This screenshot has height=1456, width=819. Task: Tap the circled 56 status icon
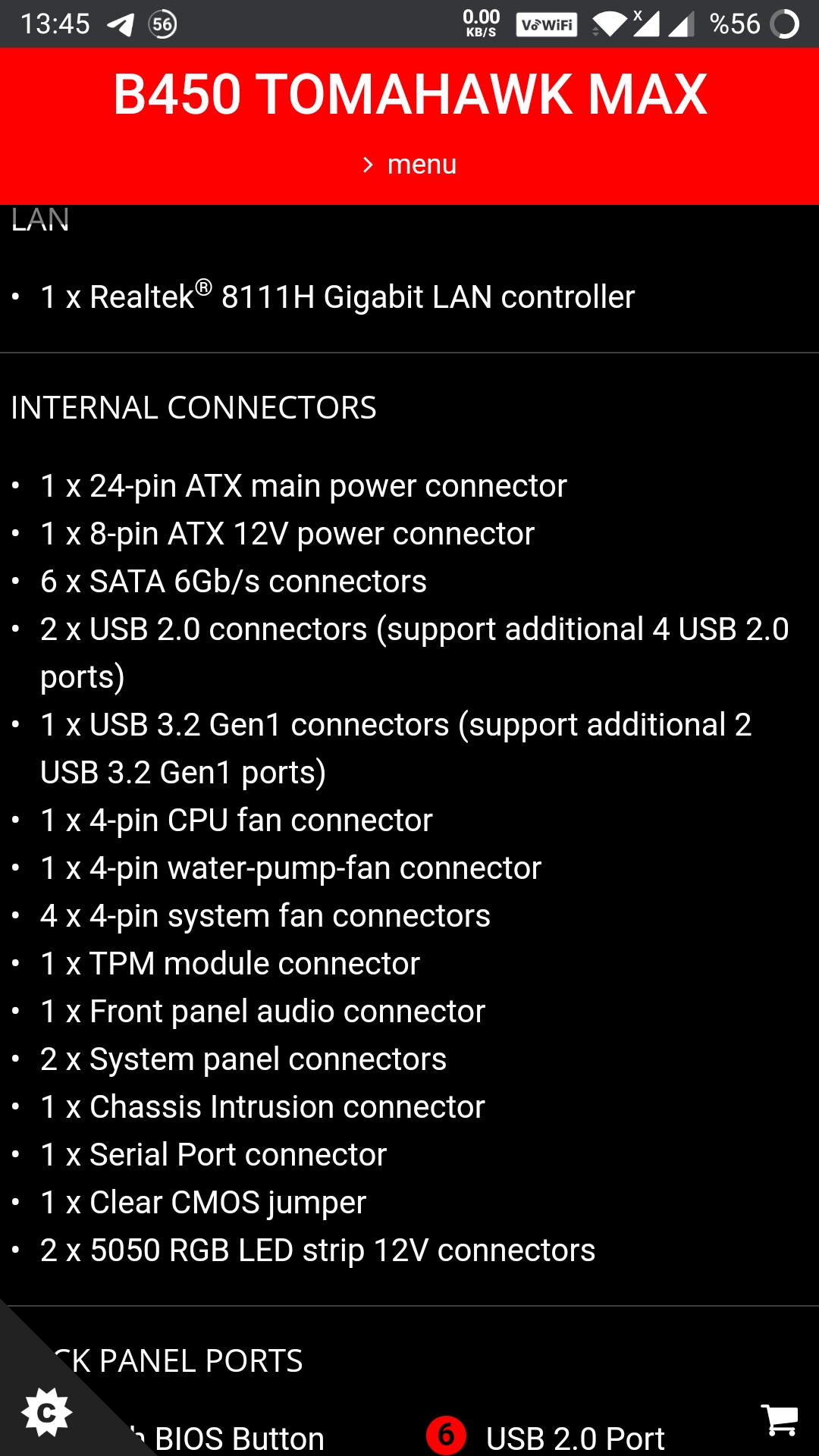(x=163, y=24)
